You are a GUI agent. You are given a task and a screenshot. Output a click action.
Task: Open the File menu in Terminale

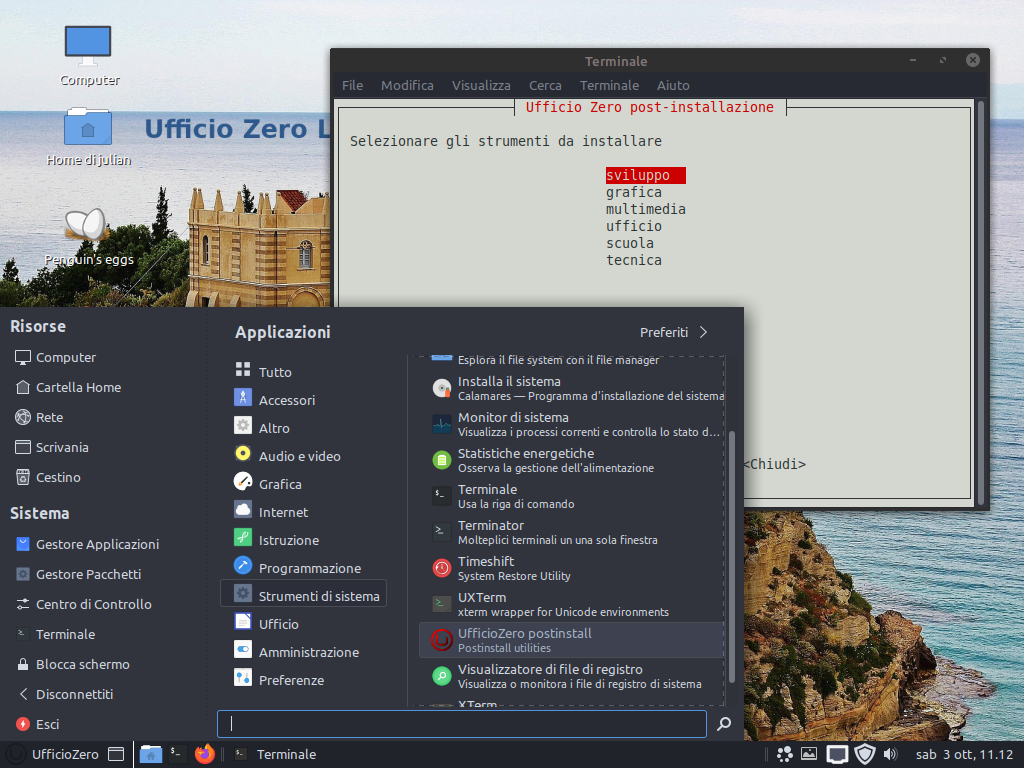click(353, 86)
